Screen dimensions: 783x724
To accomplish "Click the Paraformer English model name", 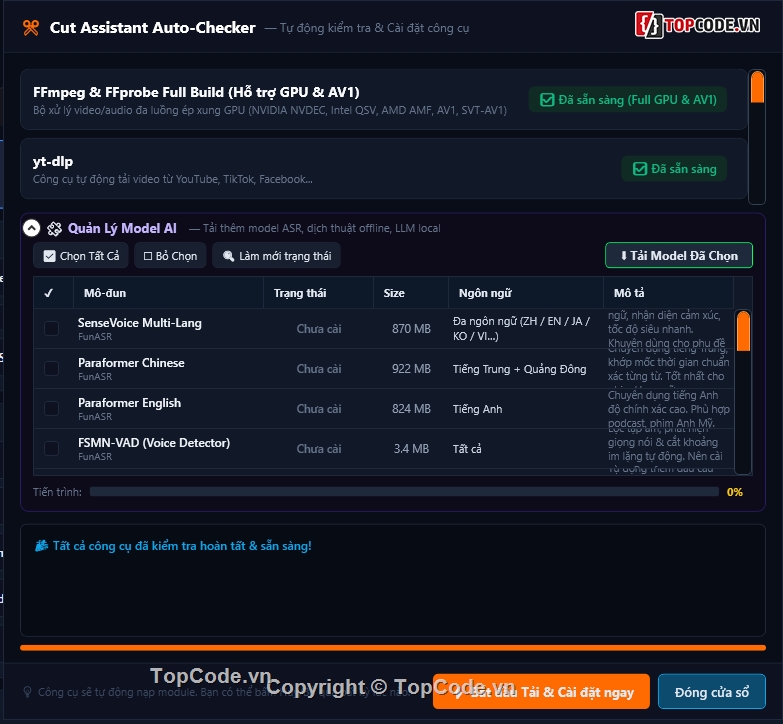I will point(129,403).
